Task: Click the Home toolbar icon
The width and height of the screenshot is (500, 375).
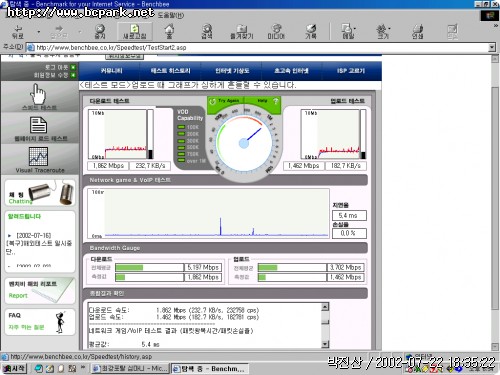Action: coord(169,29)
